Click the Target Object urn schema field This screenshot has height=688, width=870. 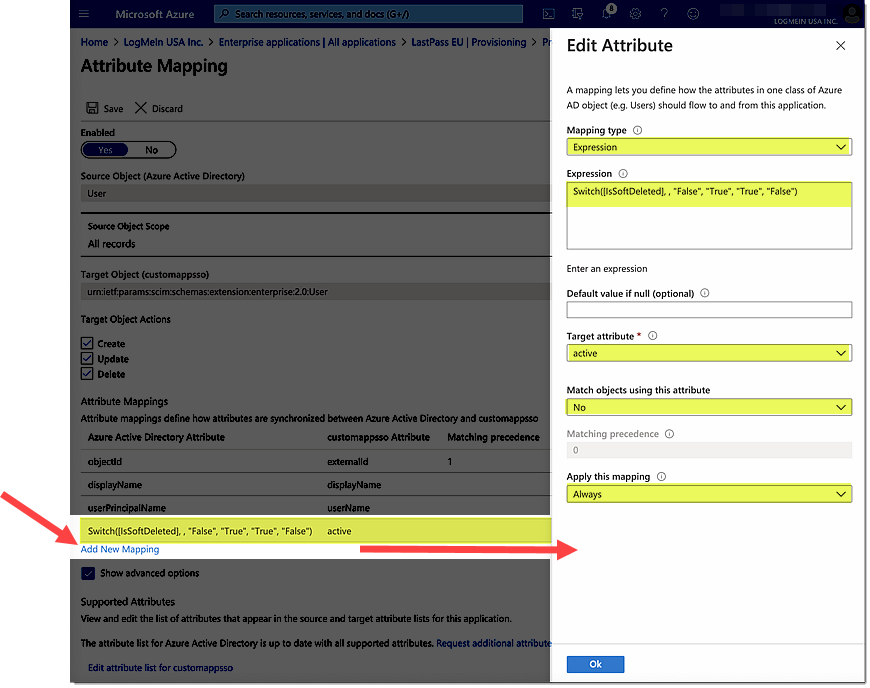316,291
